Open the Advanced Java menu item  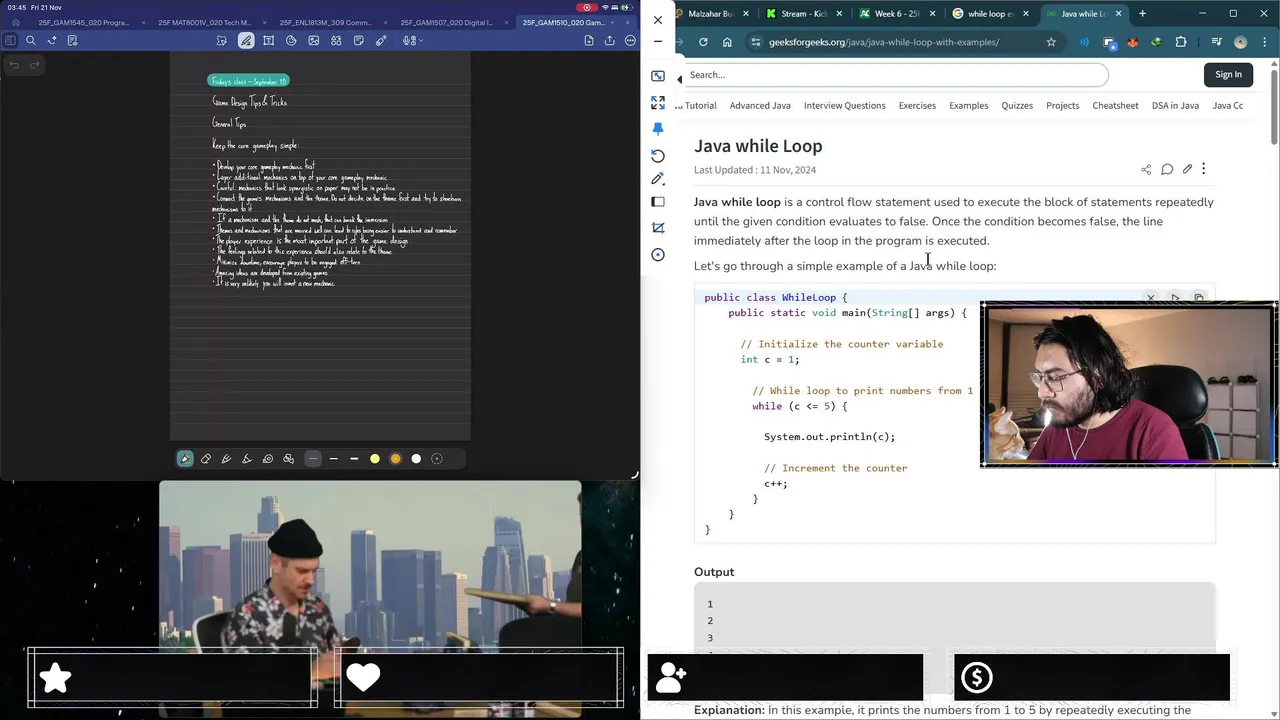tap(760, 105)
